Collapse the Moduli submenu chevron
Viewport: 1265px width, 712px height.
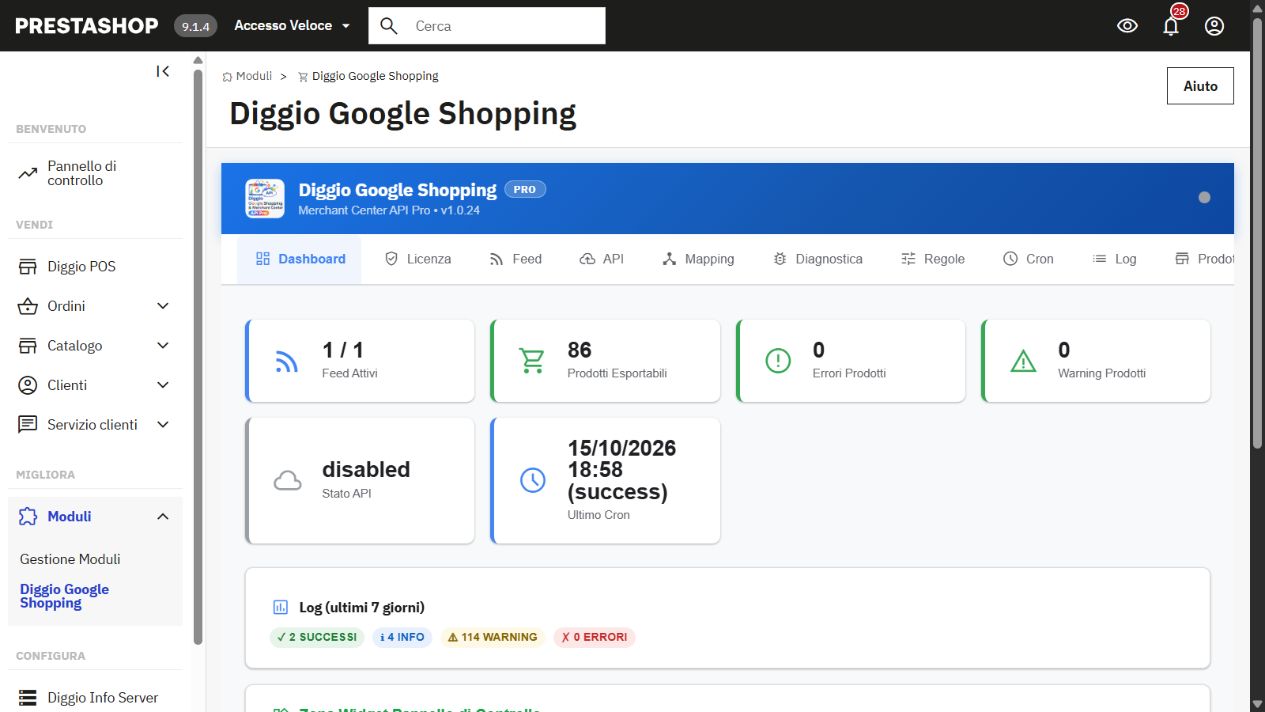point(163,517)
